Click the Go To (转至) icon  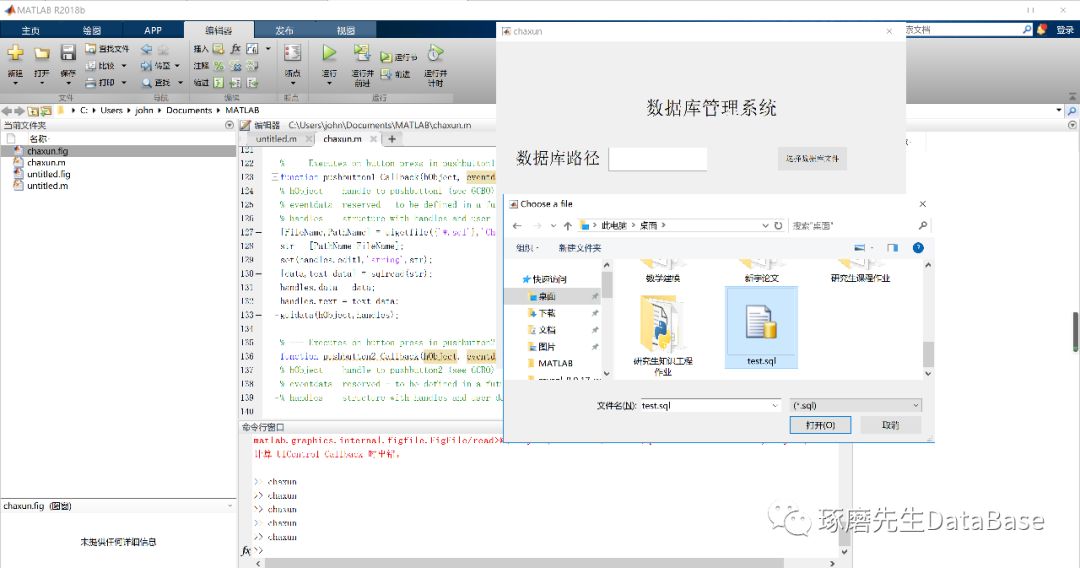click(146, 66)
